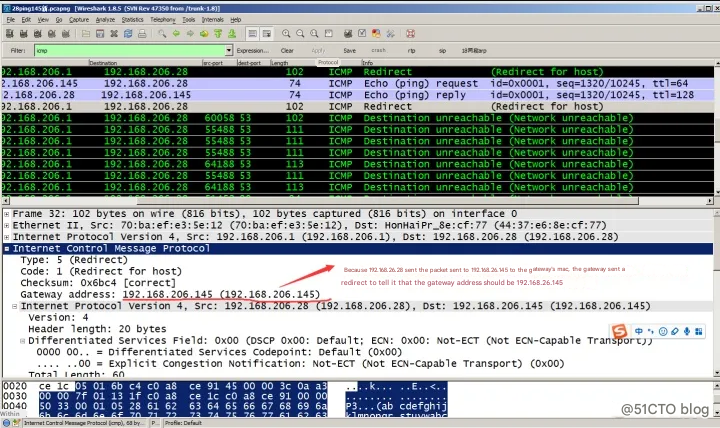The image size is (720, 428).
Task: Open preferences wrench icon
Action: point(390,34)
